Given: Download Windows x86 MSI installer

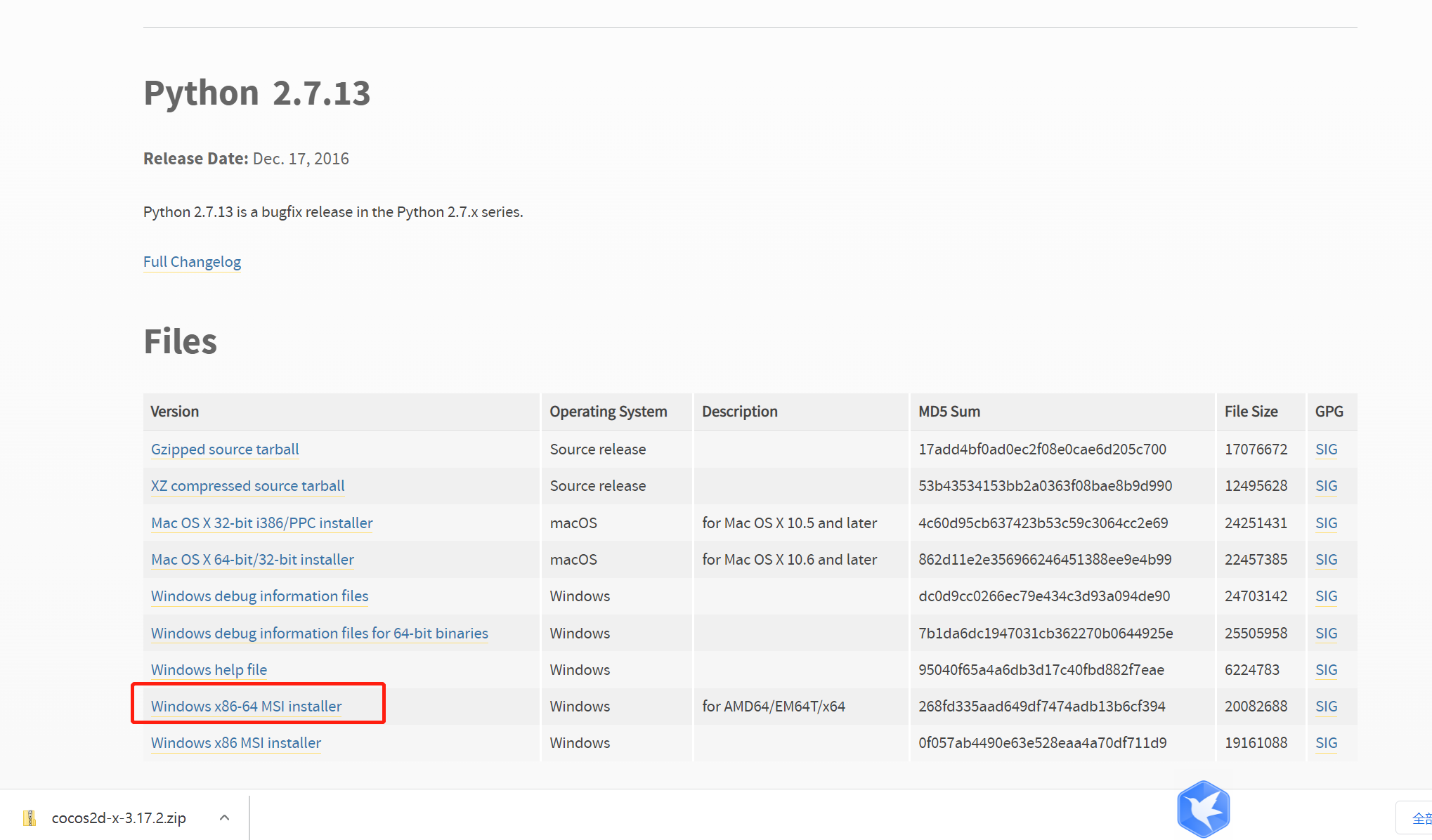Looking at the screenshot, I should tap(235, 743).
